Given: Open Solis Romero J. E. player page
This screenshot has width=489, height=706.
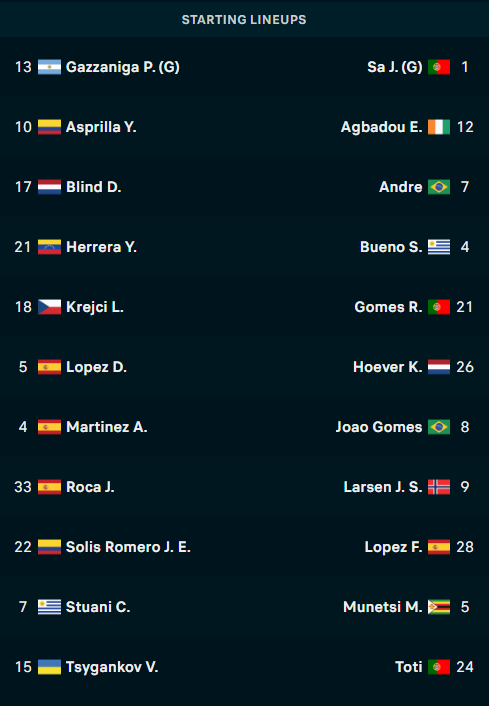Looking at the screenshot, I should 128,547.
